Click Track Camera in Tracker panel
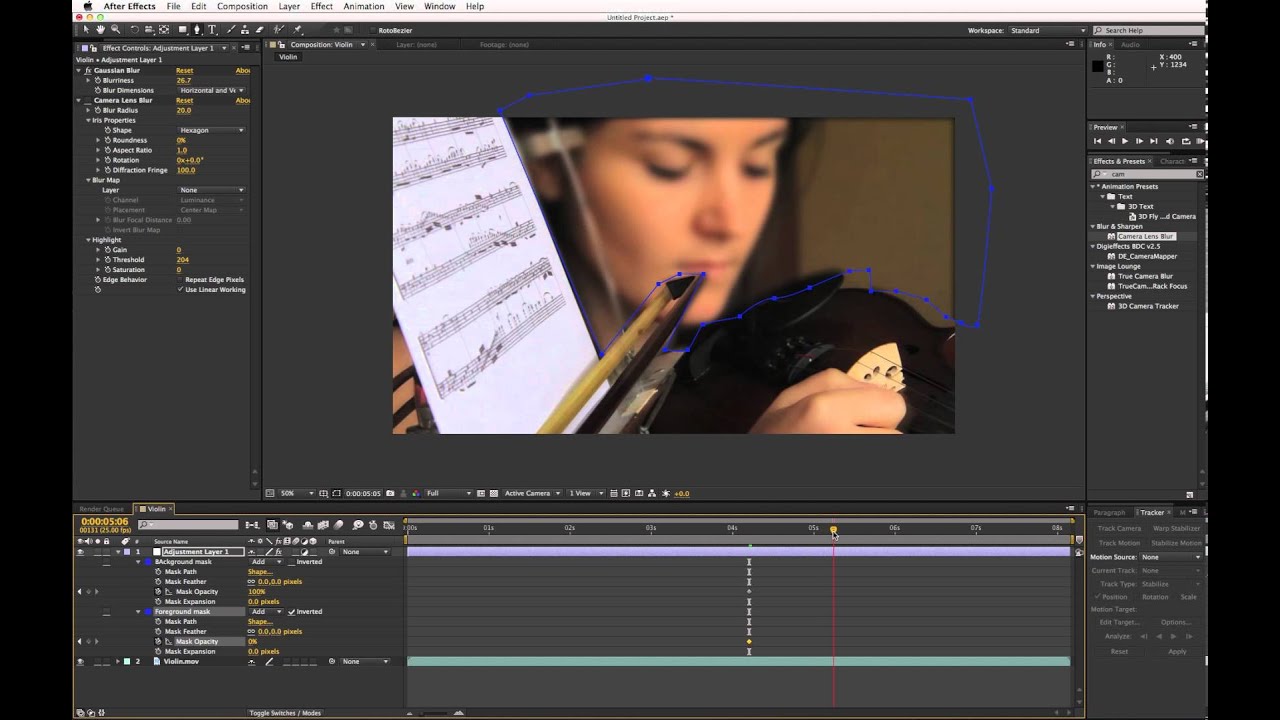This screenshot has height=720, width=1280. tap(1119, 528)
